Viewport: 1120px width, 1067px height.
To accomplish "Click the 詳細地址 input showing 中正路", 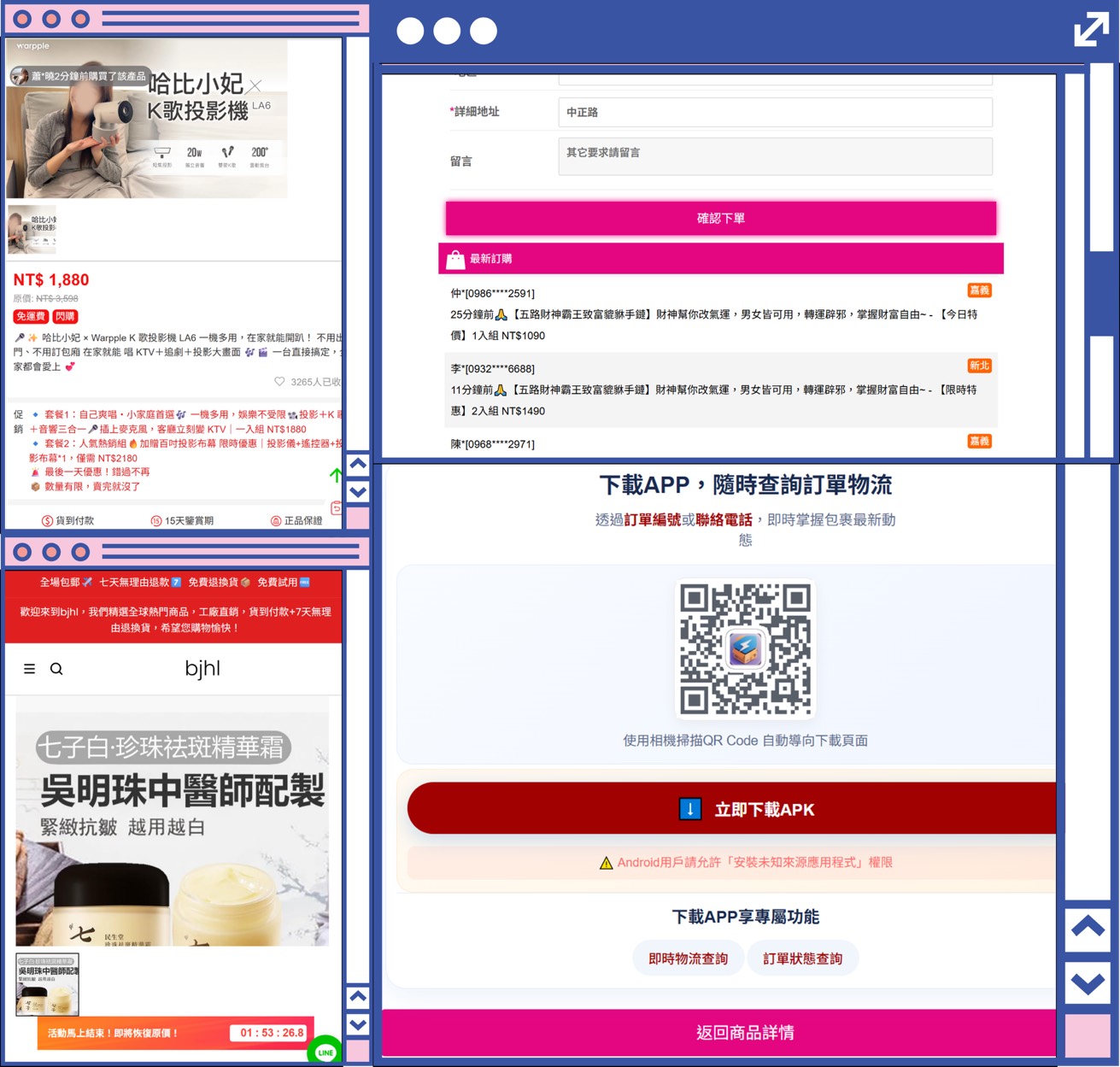I will click(775, 112).
